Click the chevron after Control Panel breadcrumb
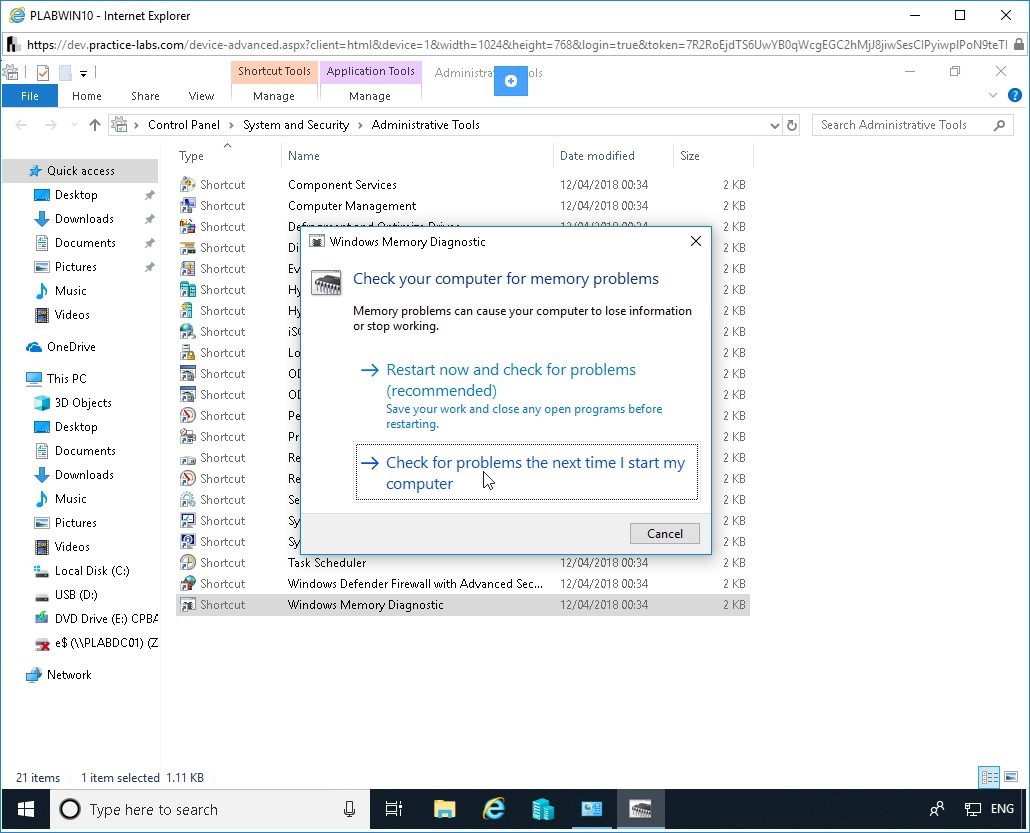This screenshot has width=1030, height=833. [x=231, y=125]
